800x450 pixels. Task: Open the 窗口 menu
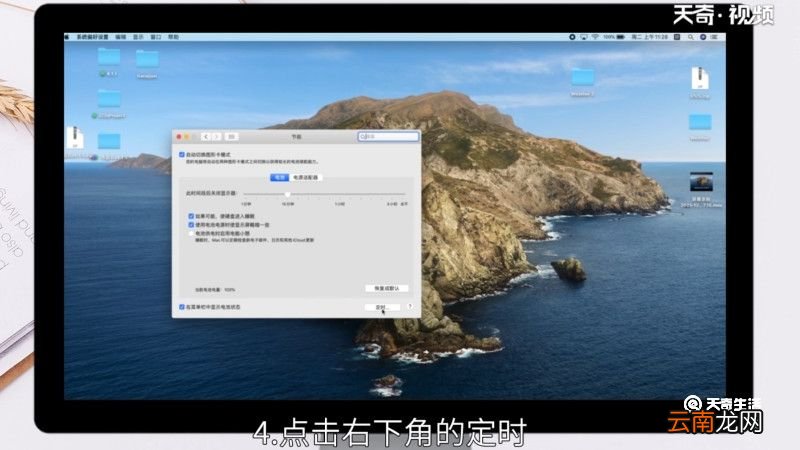pyautogui.click(x=156, y=37)
